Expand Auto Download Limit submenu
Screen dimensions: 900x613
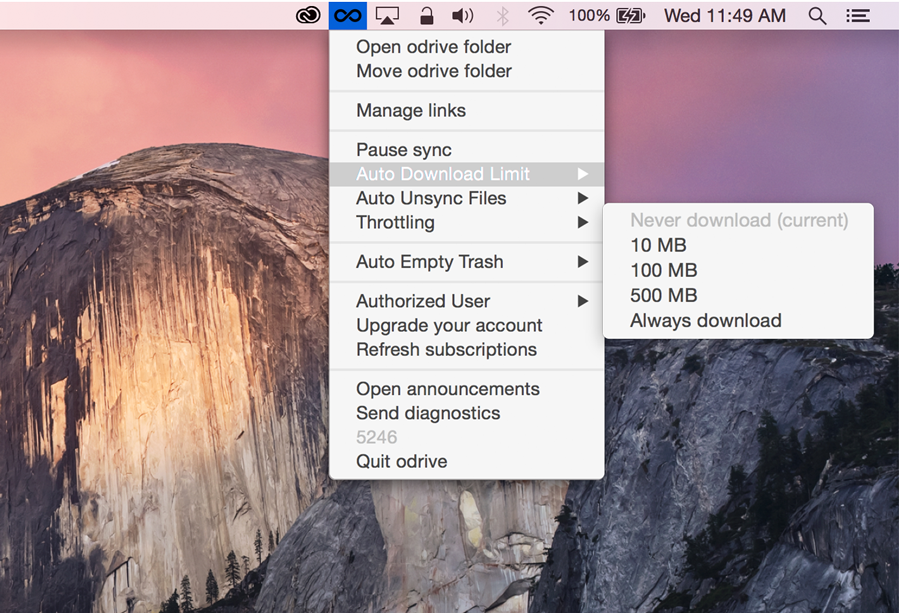pyautogui.click(x=467, y=174)
